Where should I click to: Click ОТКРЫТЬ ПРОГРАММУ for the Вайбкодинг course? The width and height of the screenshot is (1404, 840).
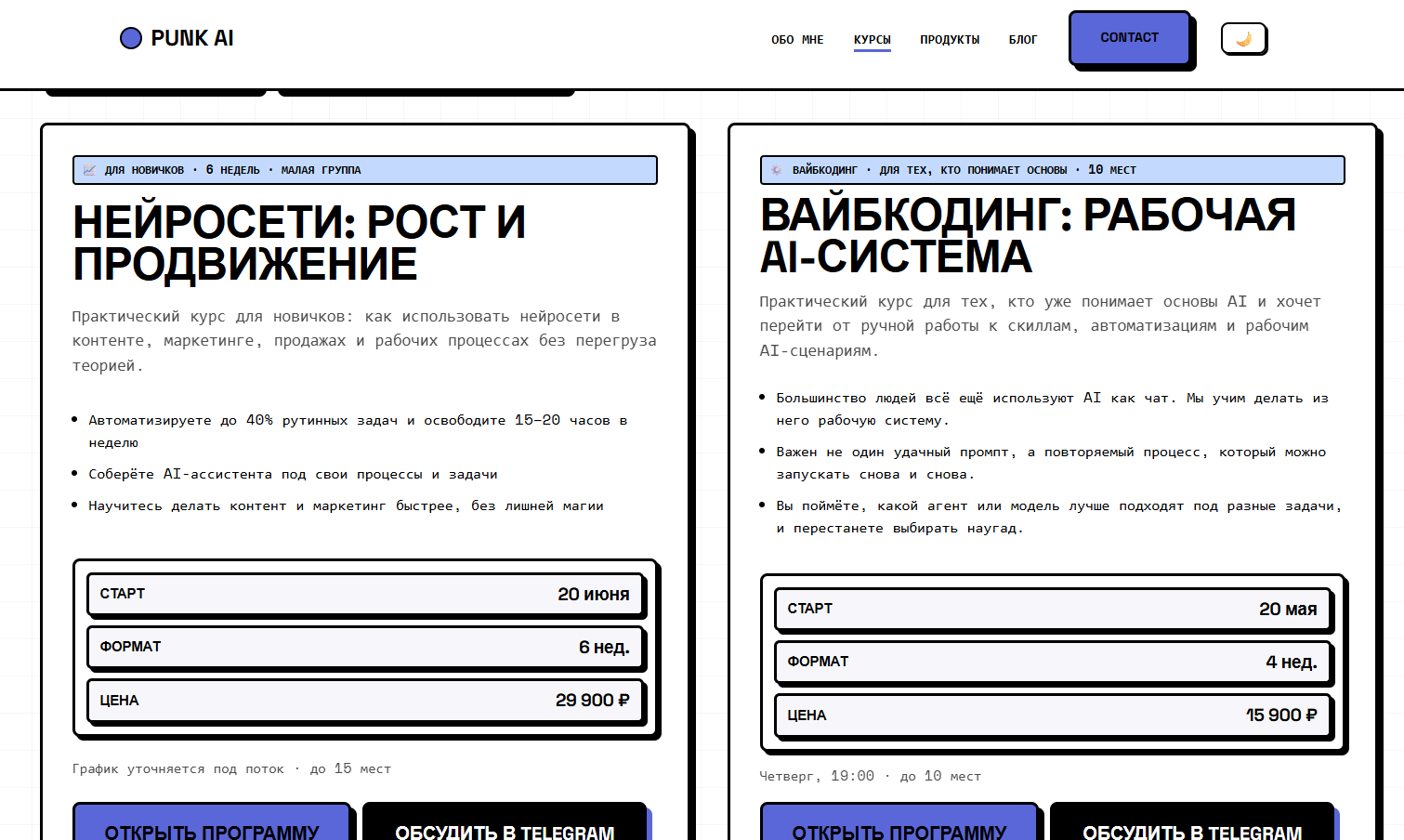click(x=899, y=822)
